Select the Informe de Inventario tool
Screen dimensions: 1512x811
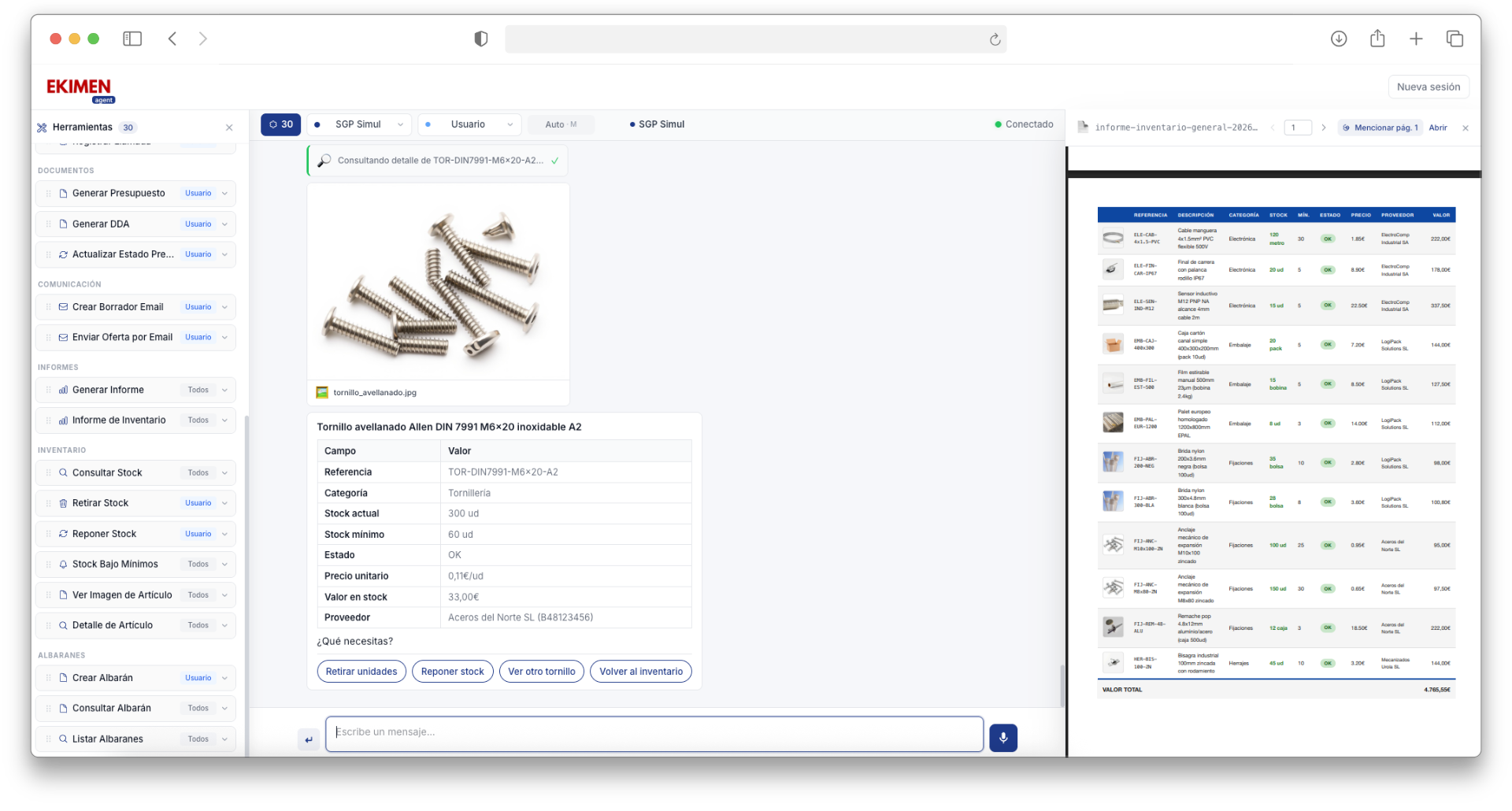(x=119, y=420)
